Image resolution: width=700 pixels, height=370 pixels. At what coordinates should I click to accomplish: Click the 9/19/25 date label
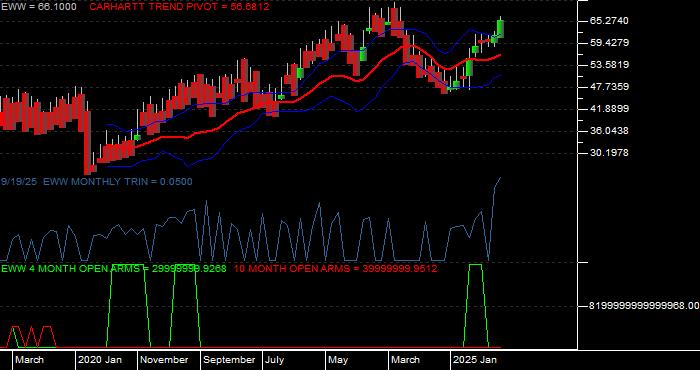coord(19,182)
